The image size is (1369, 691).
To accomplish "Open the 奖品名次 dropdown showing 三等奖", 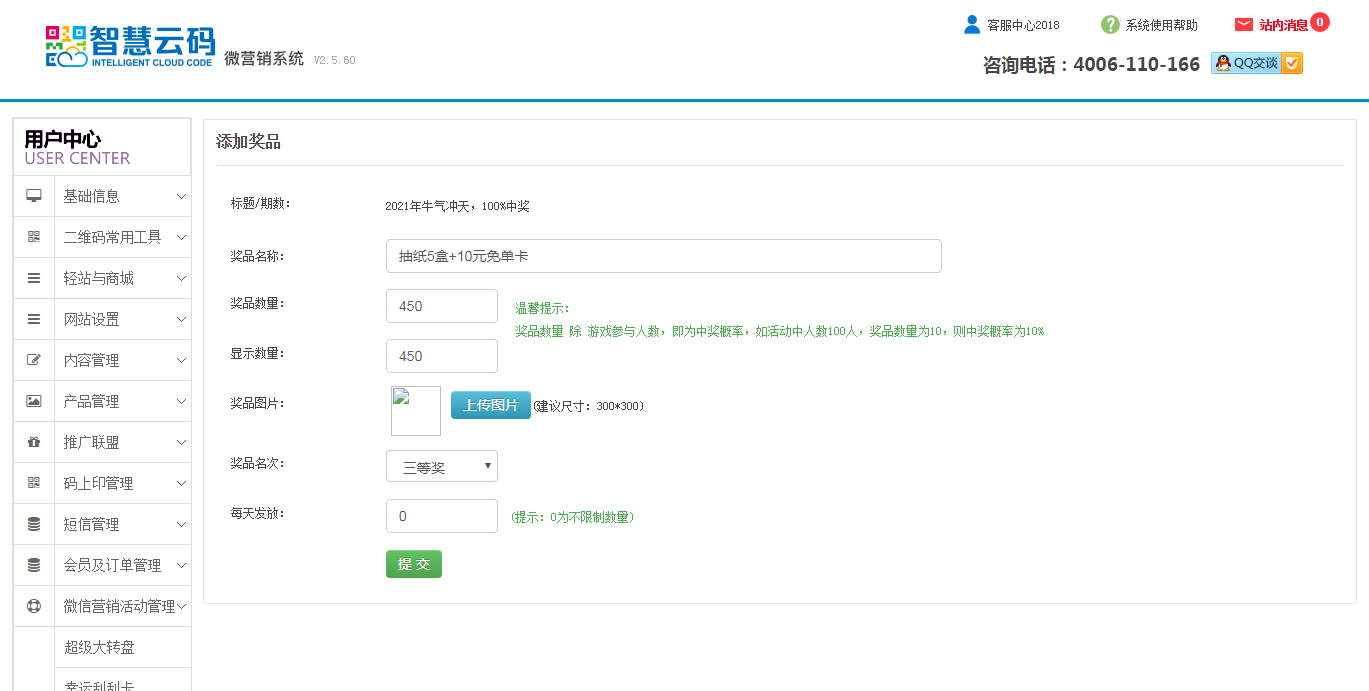I will 441,466.
